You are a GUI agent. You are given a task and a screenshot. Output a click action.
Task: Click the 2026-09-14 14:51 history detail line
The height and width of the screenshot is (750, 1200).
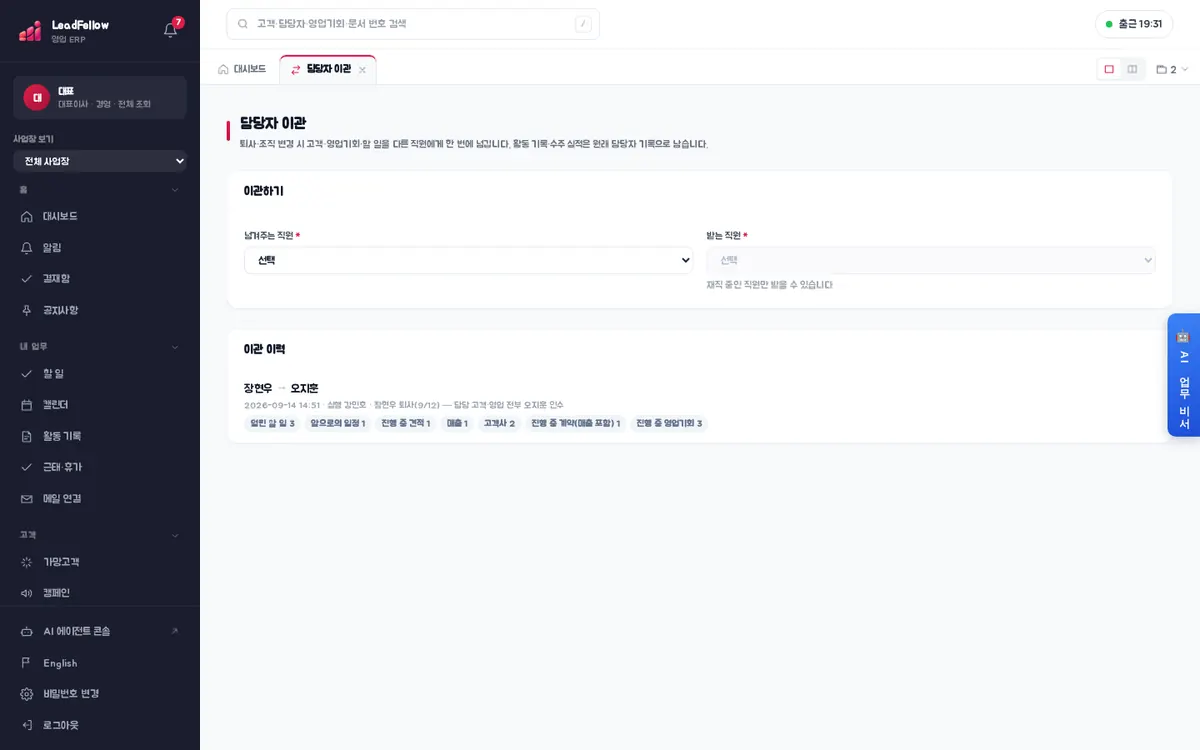[404, 405]
